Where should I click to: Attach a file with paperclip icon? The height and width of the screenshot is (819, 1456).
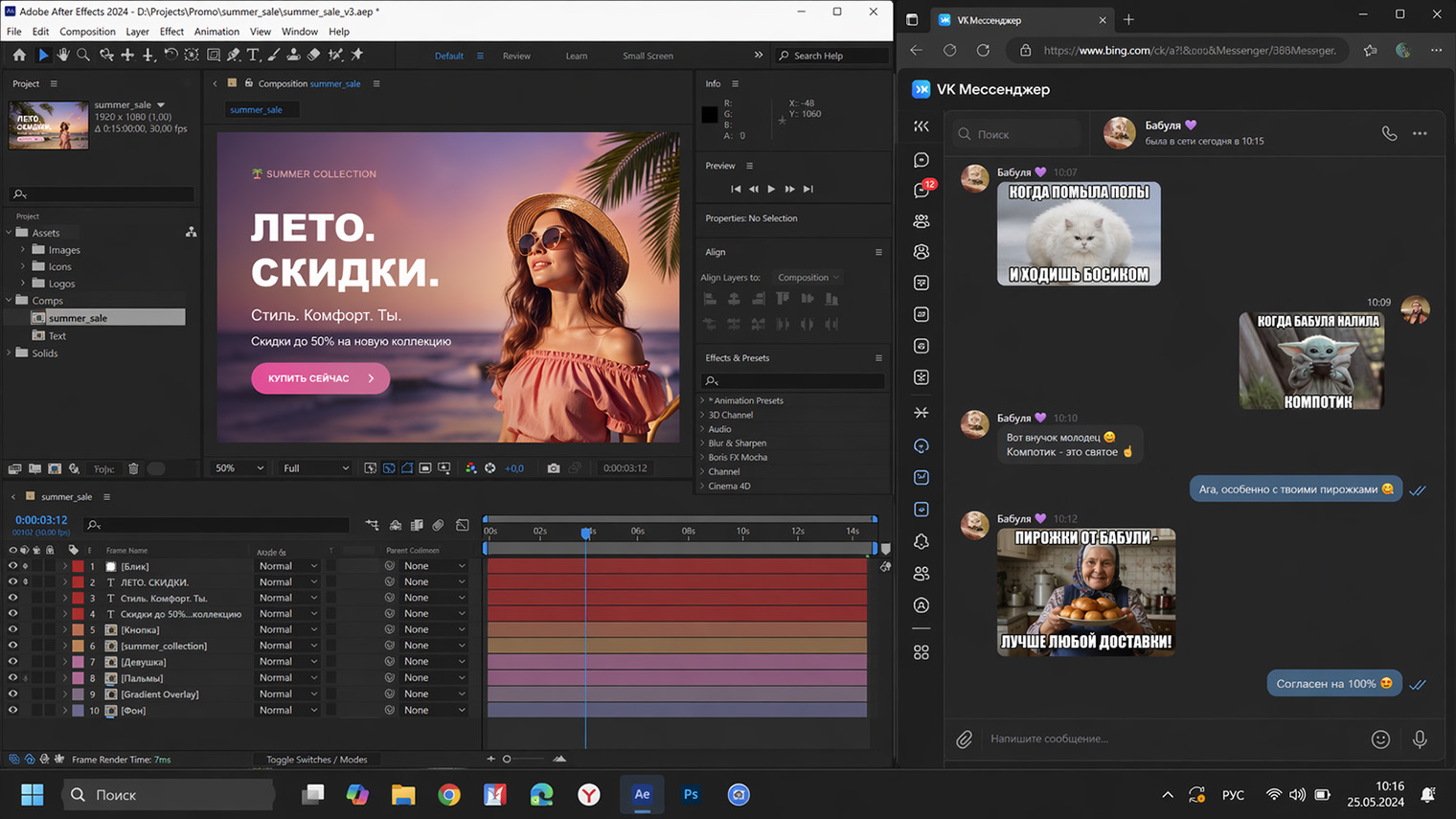point(964,739)
